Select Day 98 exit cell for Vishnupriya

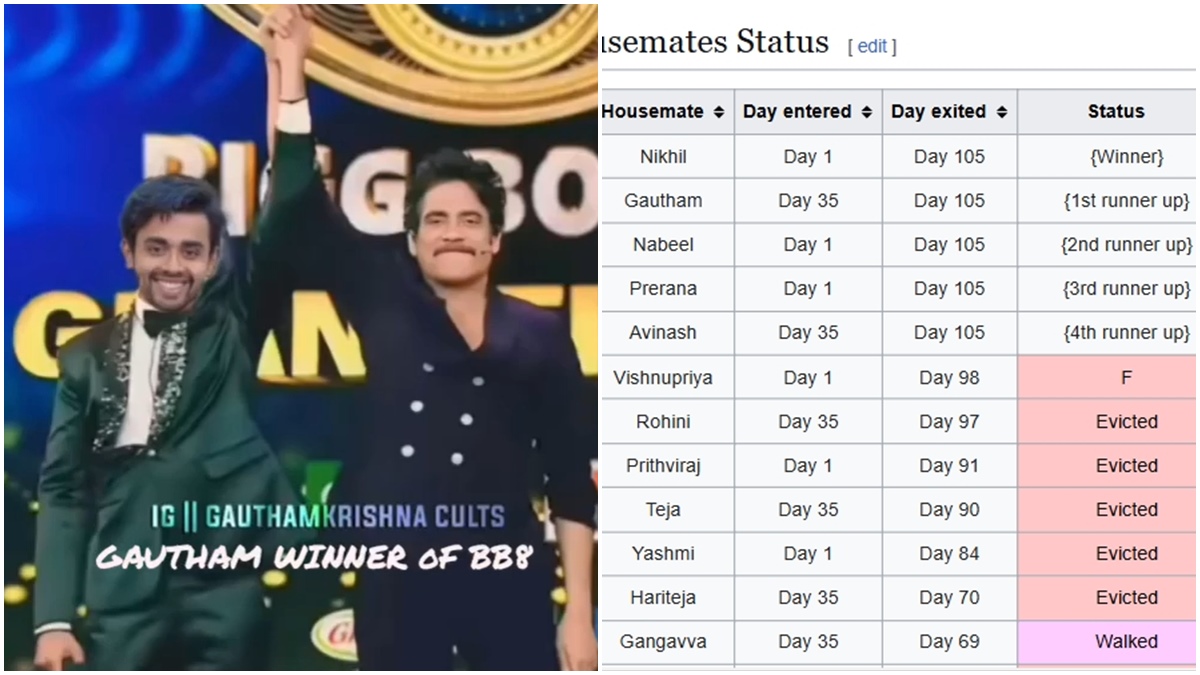(947, 378)
